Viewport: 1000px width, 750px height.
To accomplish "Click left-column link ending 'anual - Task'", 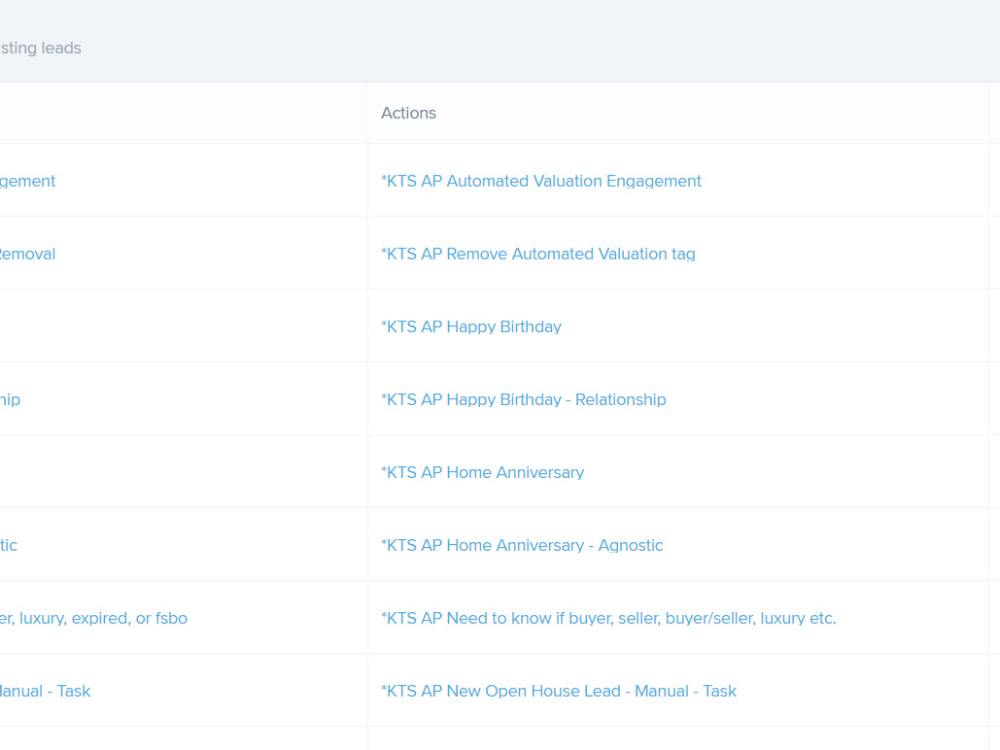I will 45,691.
